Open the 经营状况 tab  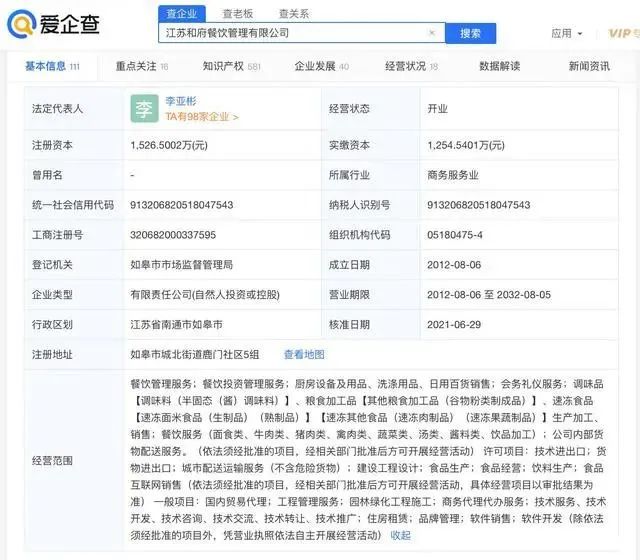(x=411, y=66)
